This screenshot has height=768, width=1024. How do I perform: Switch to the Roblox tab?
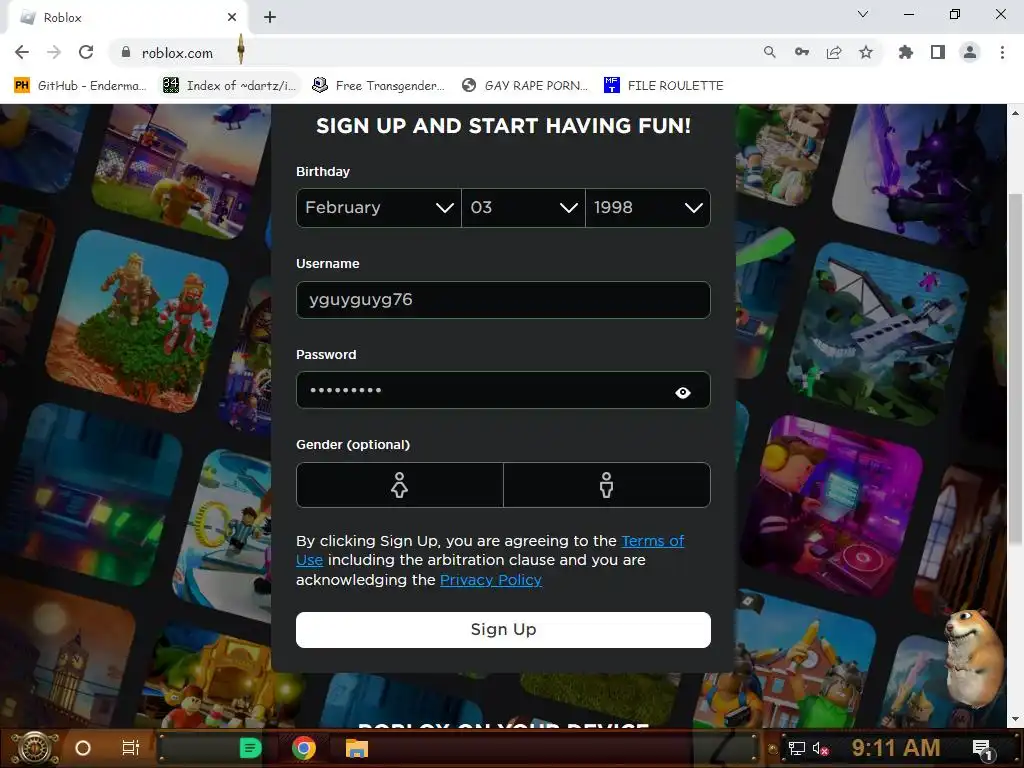(127, 18)
